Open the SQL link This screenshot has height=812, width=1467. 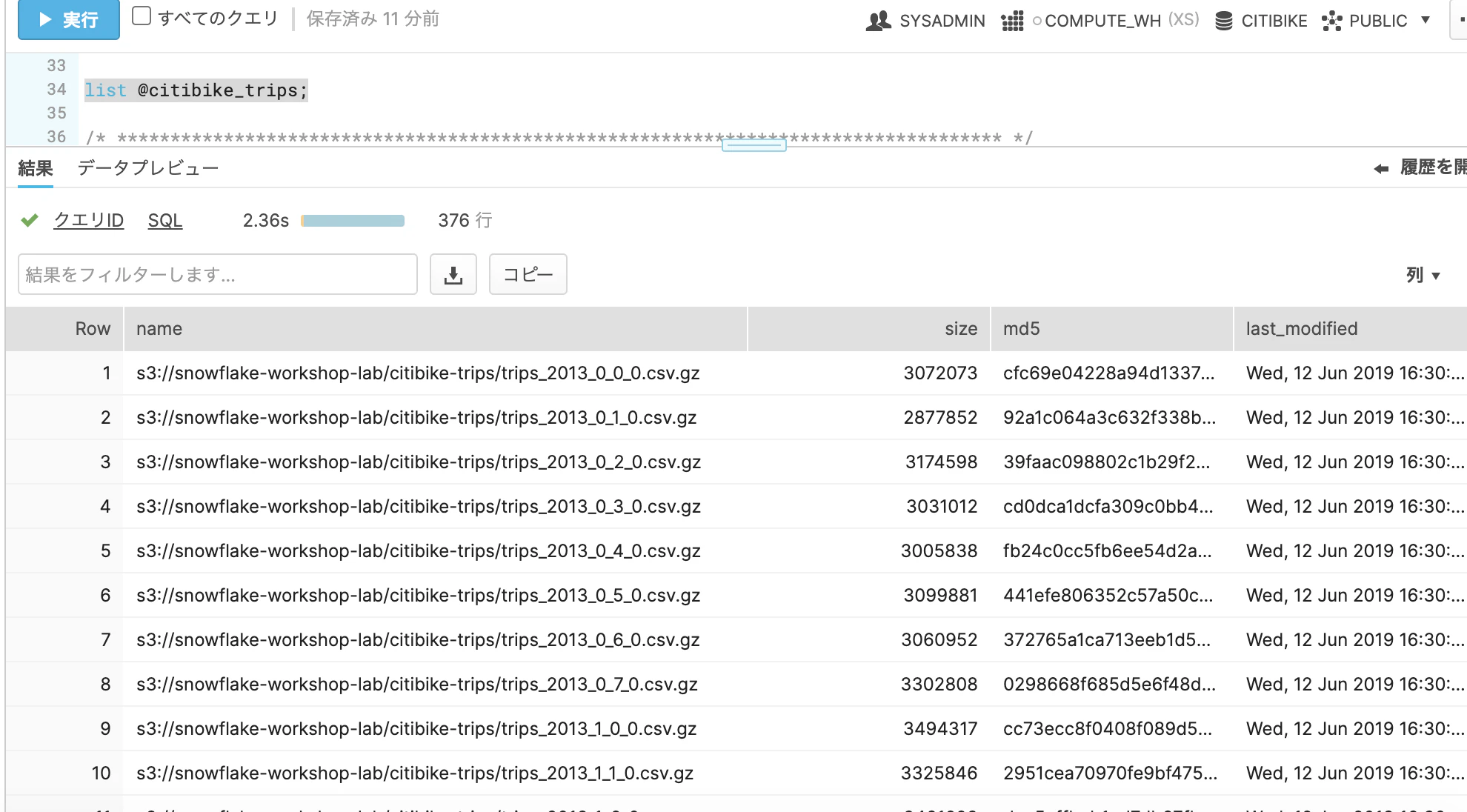(164, 220)
